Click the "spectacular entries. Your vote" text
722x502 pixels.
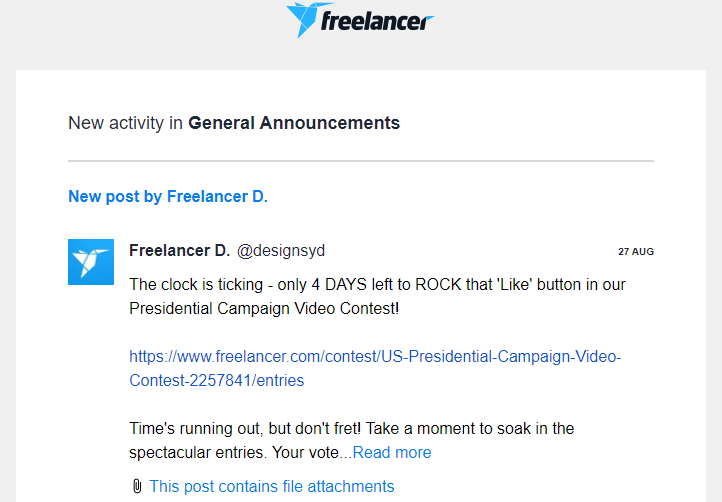tap(234, 453)
